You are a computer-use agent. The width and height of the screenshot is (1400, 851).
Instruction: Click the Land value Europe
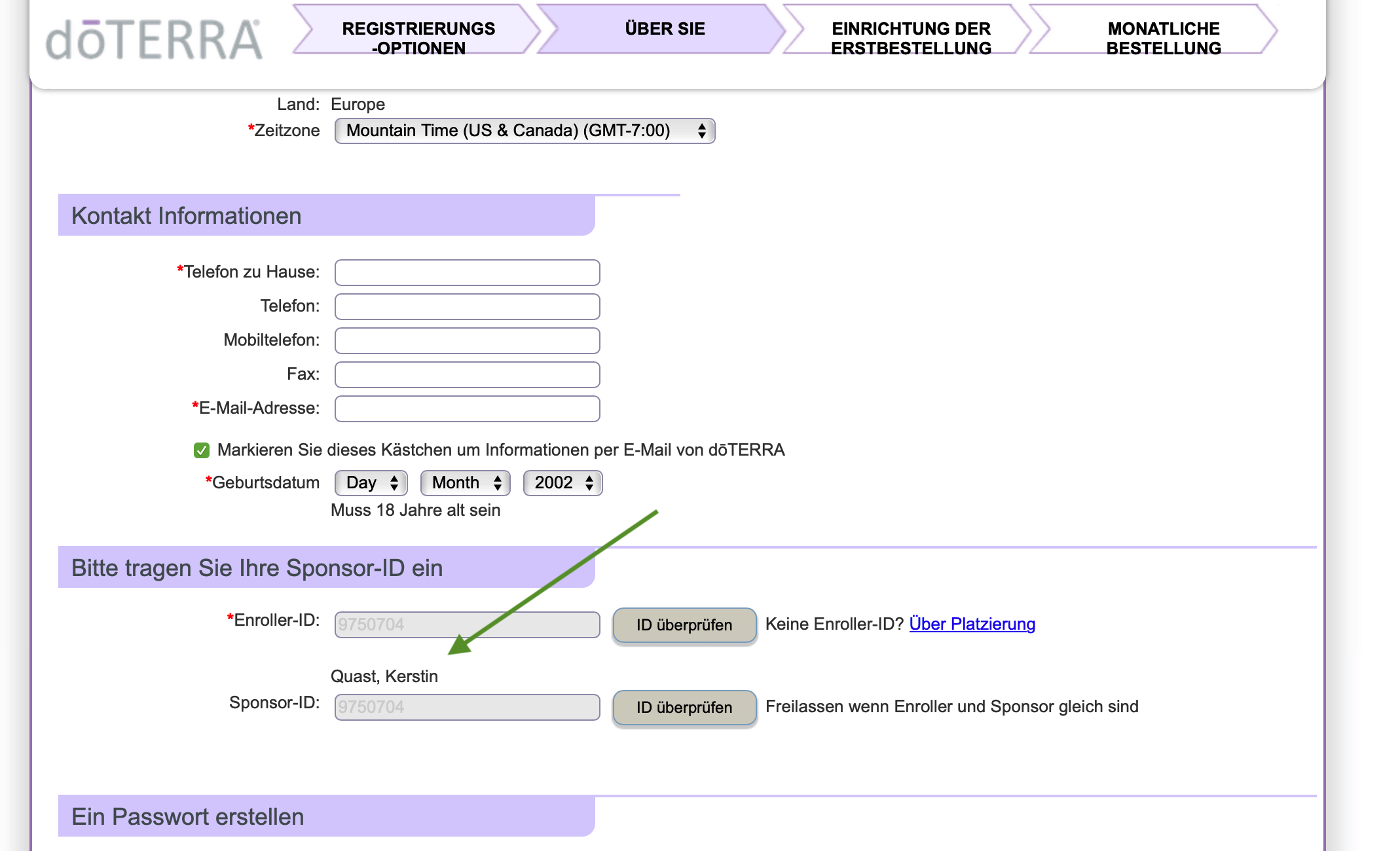coord(358,104)
